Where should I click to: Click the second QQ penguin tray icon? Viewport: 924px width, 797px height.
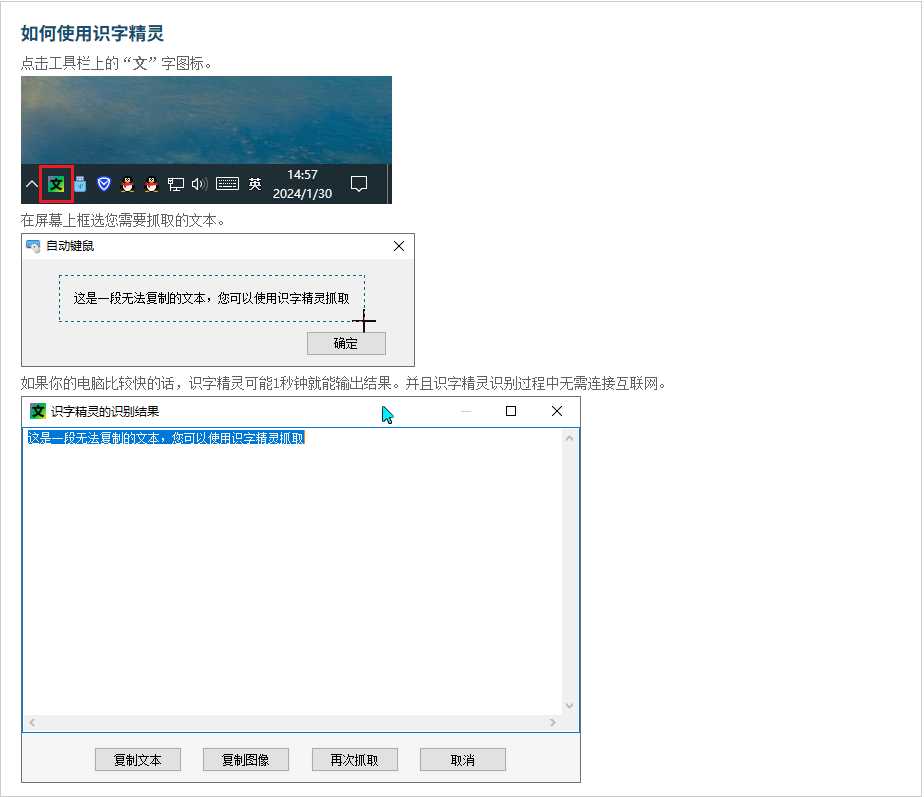151,183
